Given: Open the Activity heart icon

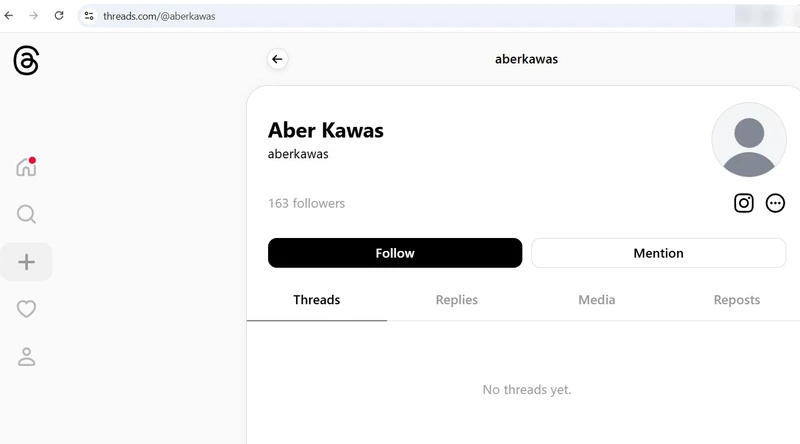Looking at the screenshot, I should click(26, 309).
